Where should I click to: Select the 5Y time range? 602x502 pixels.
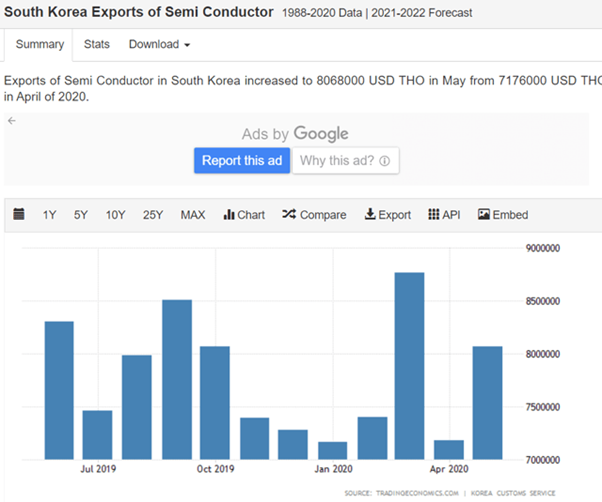(x=81, y=215)
